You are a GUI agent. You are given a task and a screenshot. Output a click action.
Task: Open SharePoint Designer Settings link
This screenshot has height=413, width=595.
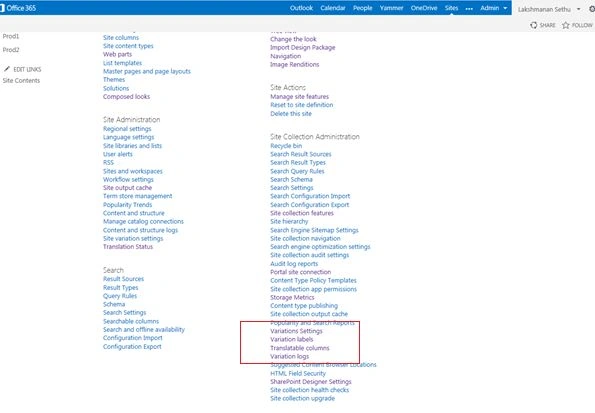pos(311,382)
